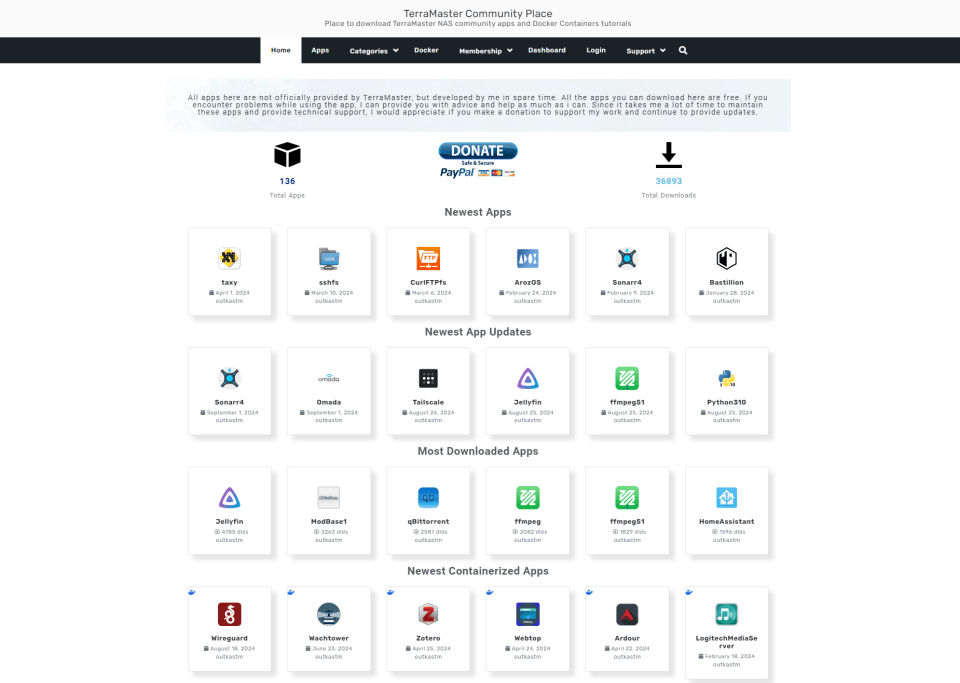Expand the Categories dropdown menu
Viewport: 960px width, 683px height.
(374, 51)
